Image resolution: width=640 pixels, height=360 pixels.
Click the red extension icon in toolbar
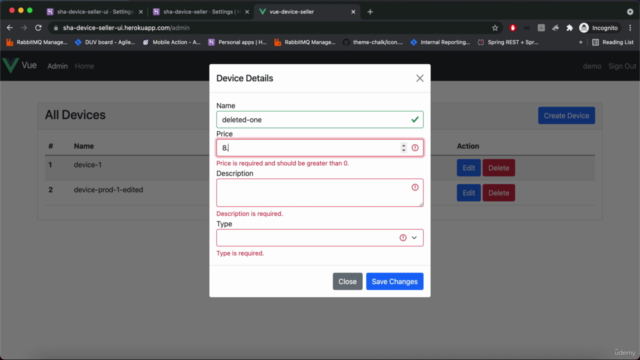pyautogui.click(x=513, y=28)
